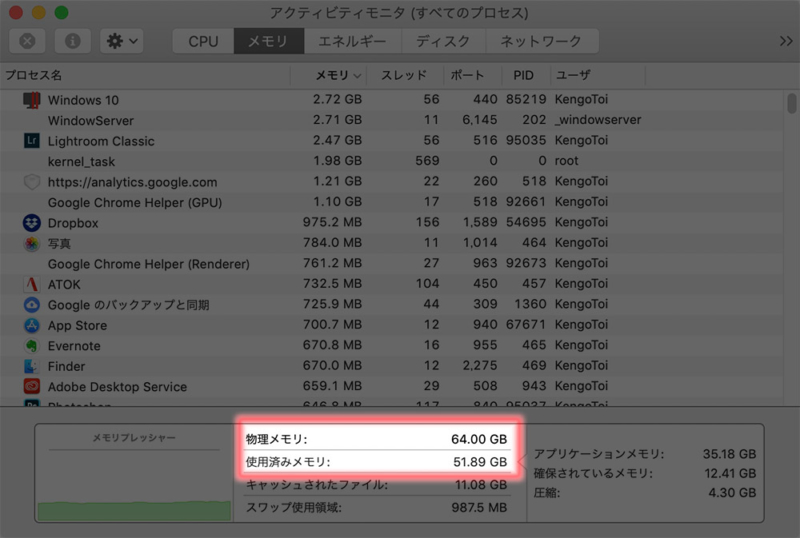Image resolution: width=800 pixels, height=538 pixels.
Task: Click thread count 569
Action: 427,161
